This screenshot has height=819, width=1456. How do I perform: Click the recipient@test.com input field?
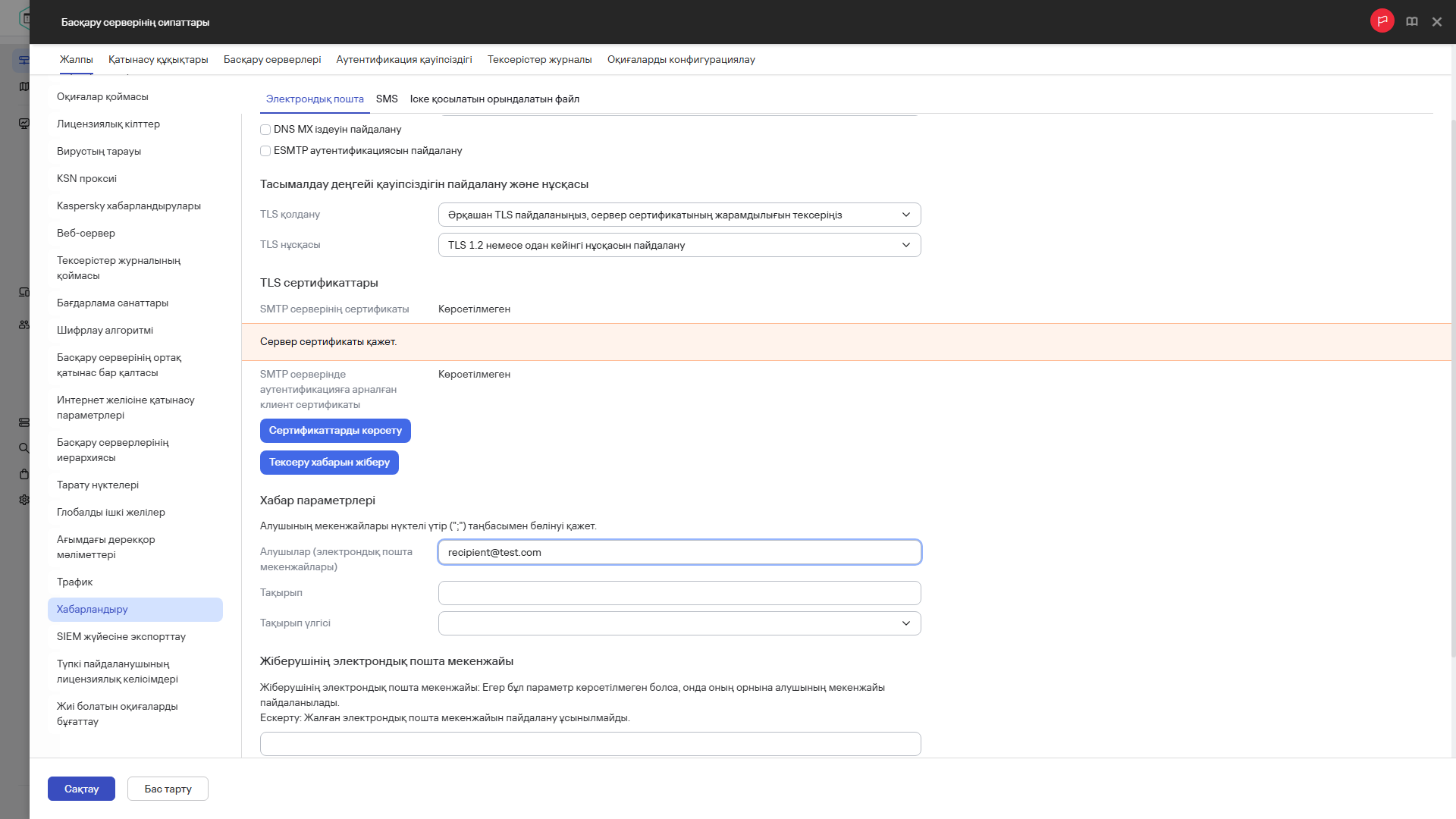point(679,552)
